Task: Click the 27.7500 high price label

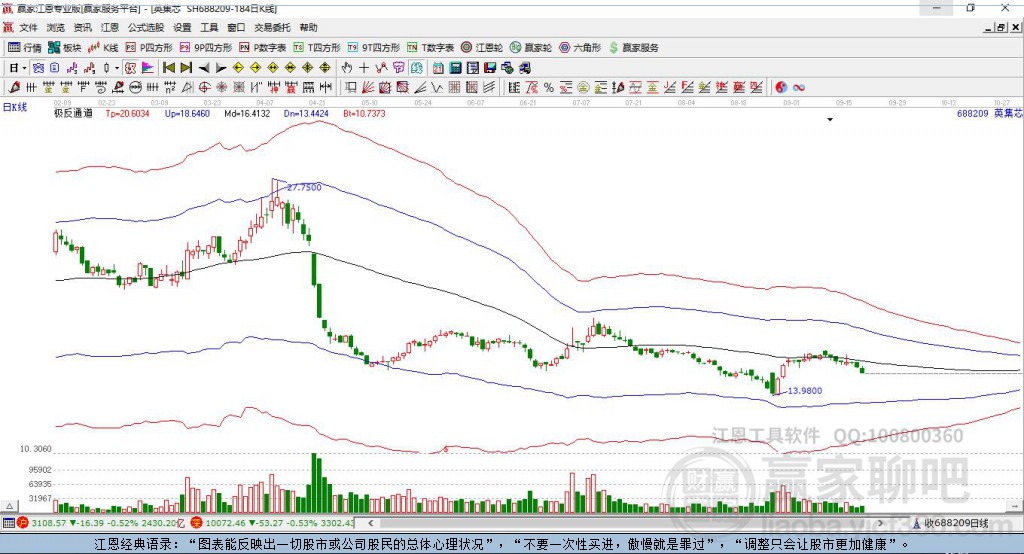Action: (x=304, y=187)
